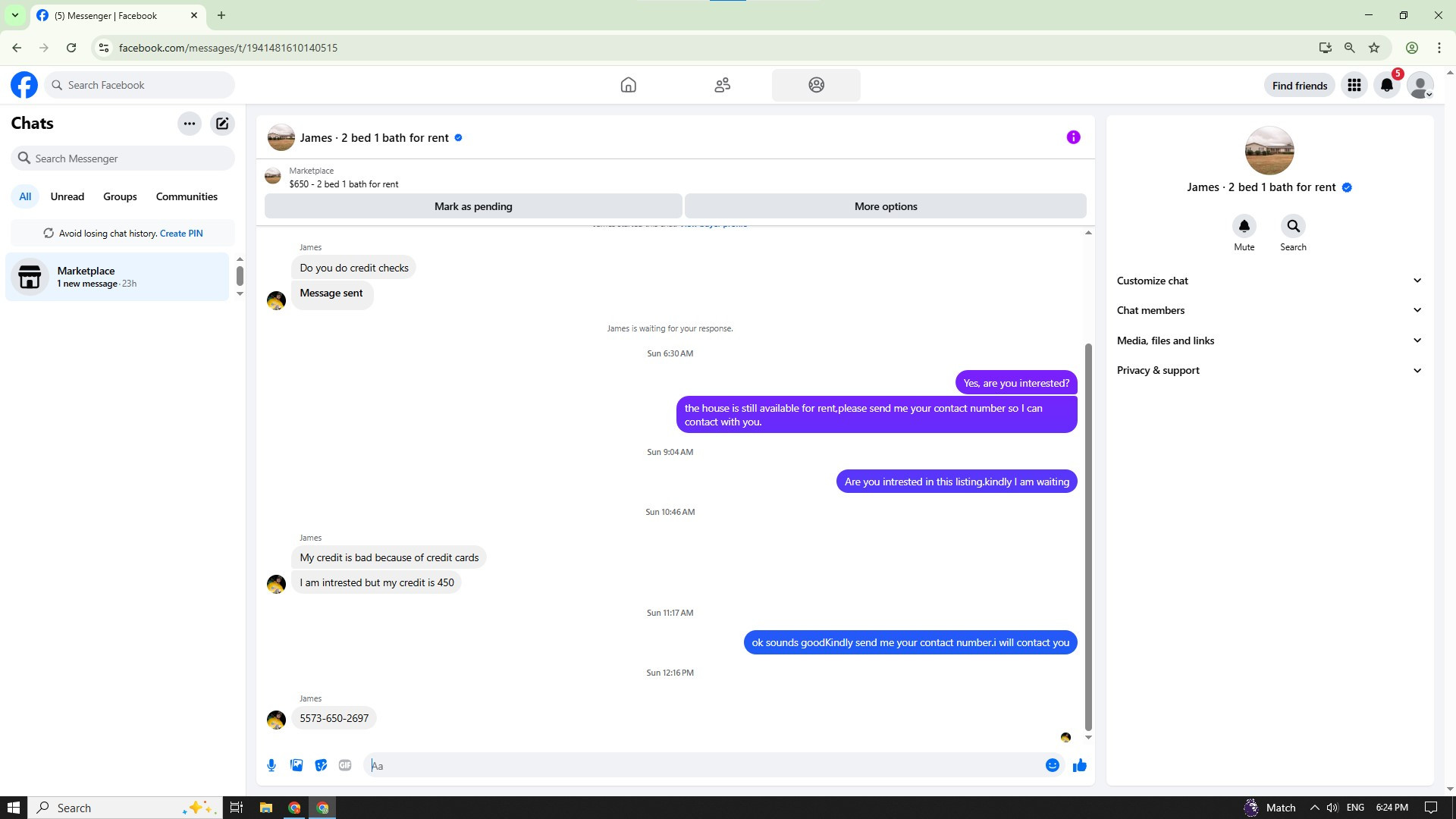Expand Chat members section

(1269, 310)
